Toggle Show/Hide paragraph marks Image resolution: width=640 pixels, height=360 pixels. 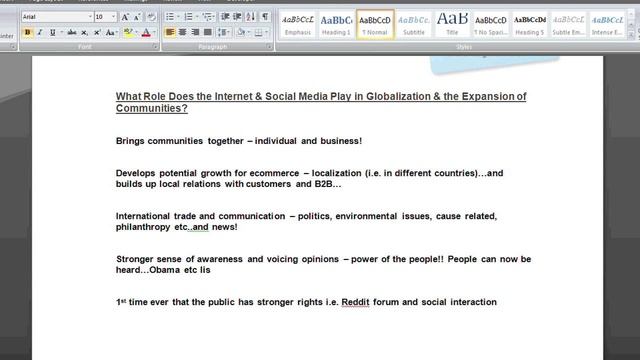pyautogui.click(x=265, y=17)
